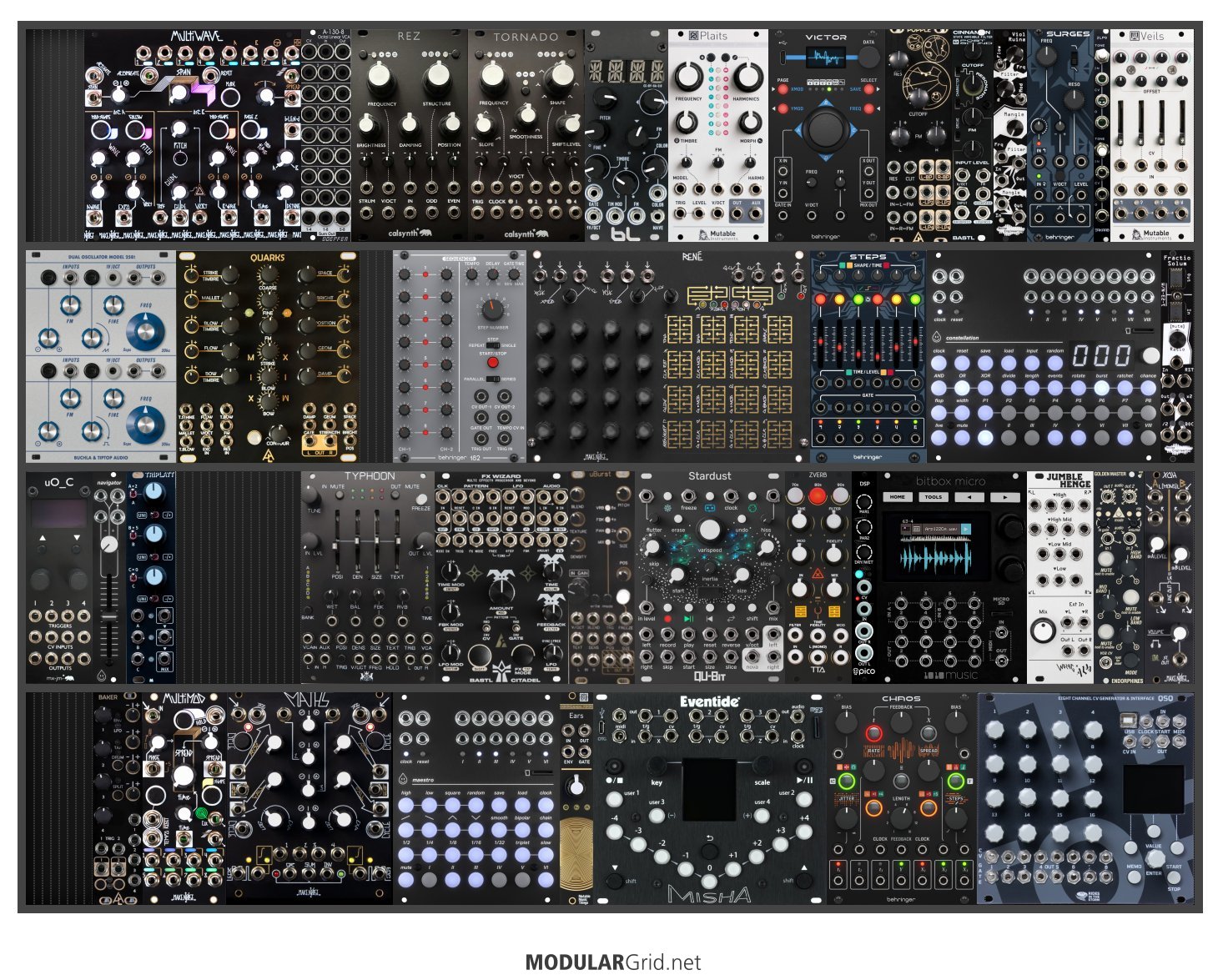Tap the user 2 button on Misha
The image size is (1228, 980).
(x=804, y=799)
